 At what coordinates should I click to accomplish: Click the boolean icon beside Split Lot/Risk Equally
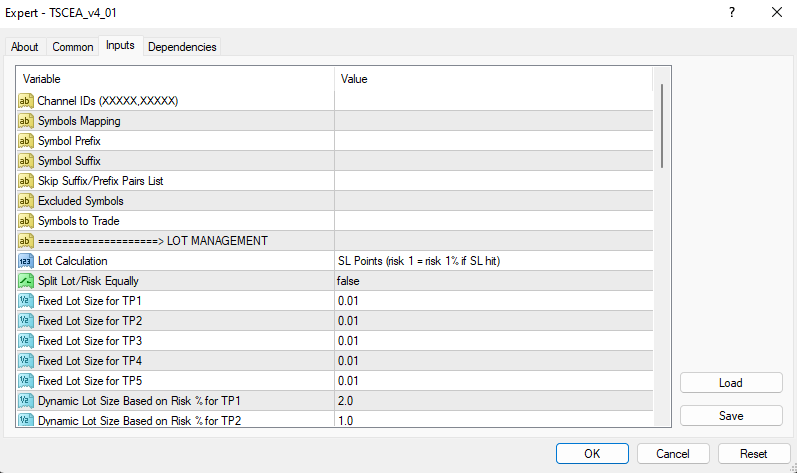tap(26, 281)
